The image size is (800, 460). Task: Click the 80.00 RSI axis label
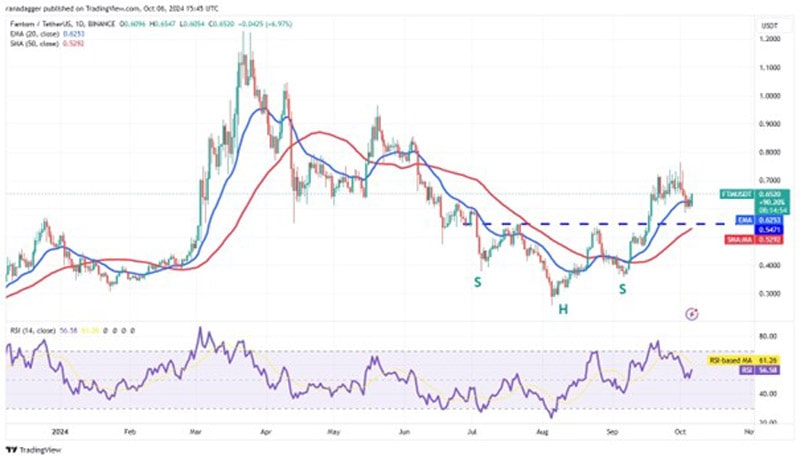point(768,337)
